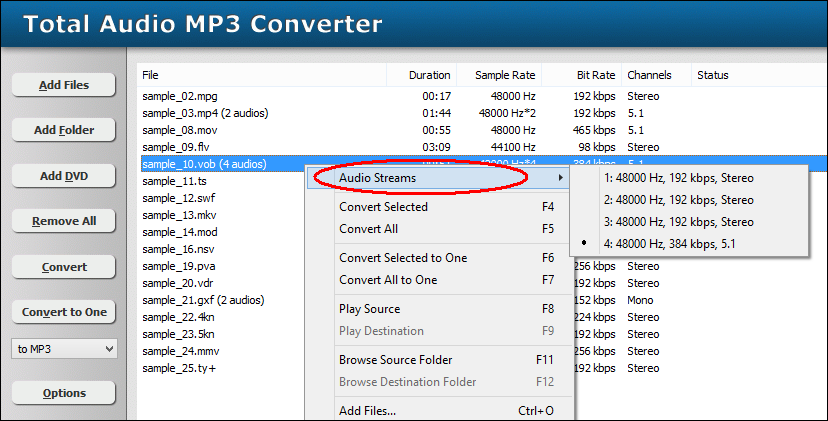Click the Convert to One button
828x421 pixels.
click(x=63, y=312)
